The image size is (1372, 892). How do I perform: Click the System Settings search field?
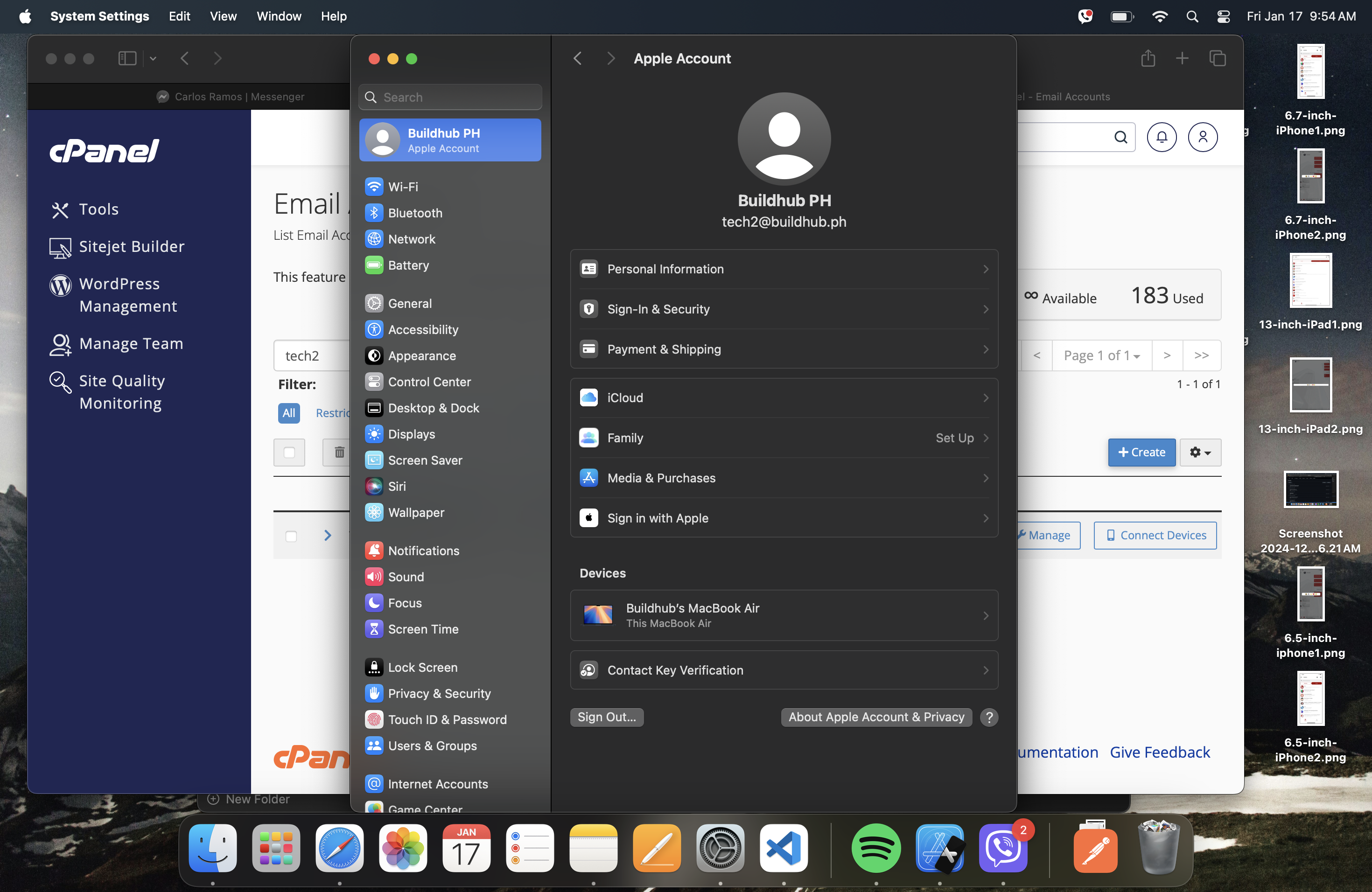(450, 97)
